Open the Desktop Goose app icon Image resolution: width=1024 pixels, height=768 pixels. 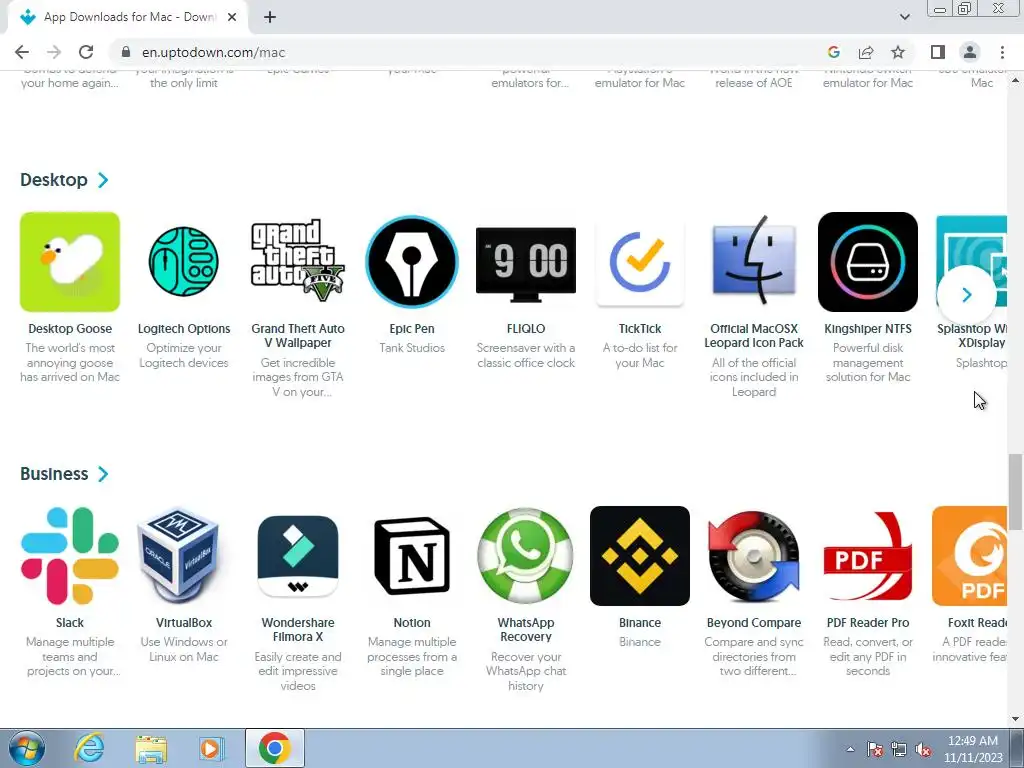[x=70, y=262]
